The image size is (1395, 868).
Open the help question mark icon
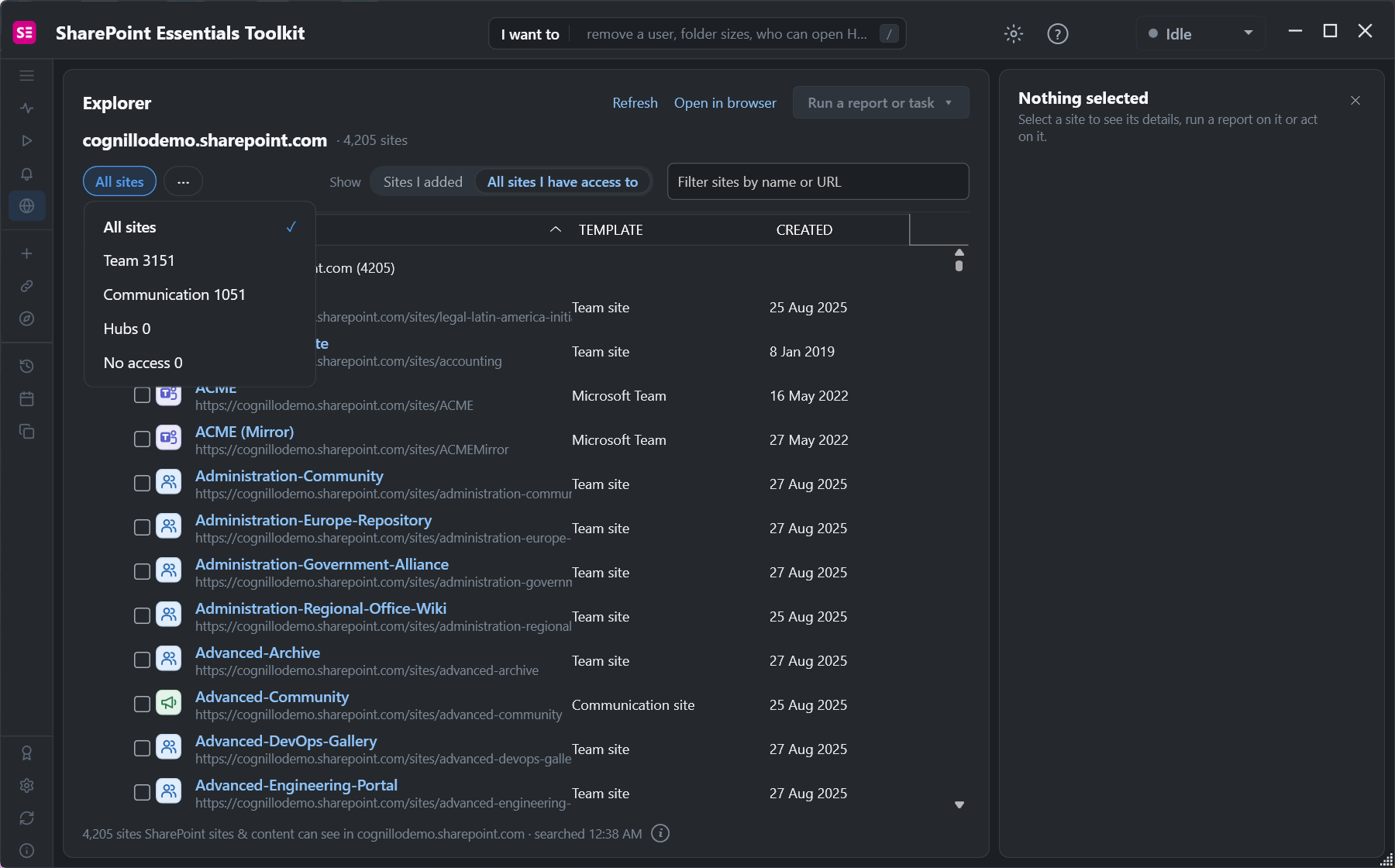(x=1057, y=33)
